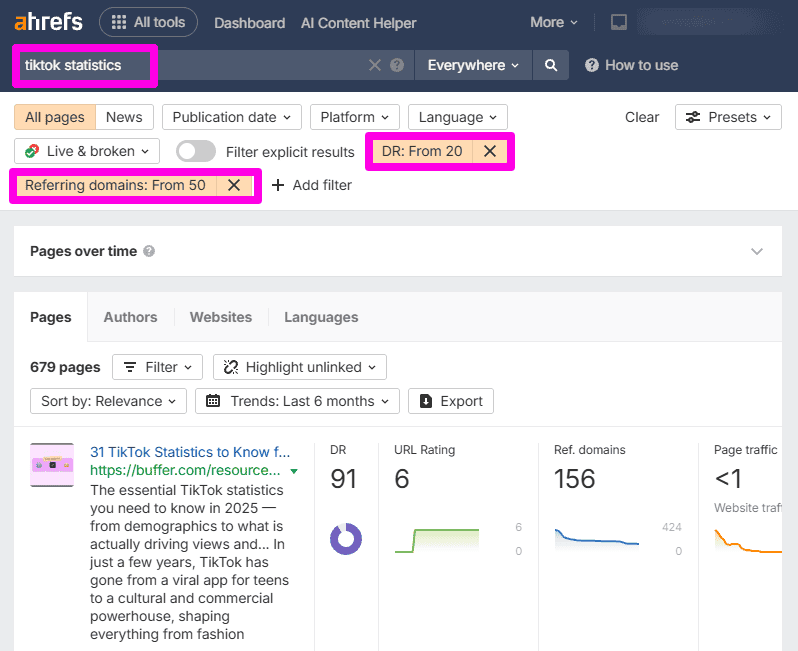
Task: Open the Highlight unlinked dropdown
Action: [300, 367]
